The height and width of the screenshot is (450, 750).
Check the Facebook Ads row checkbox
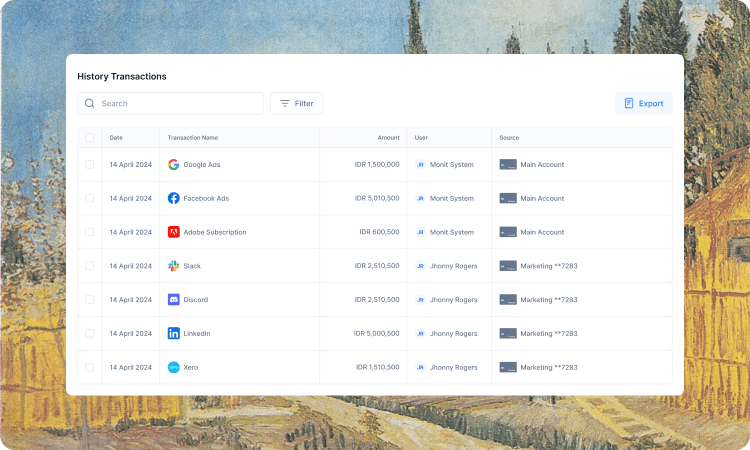coord(89,198)
